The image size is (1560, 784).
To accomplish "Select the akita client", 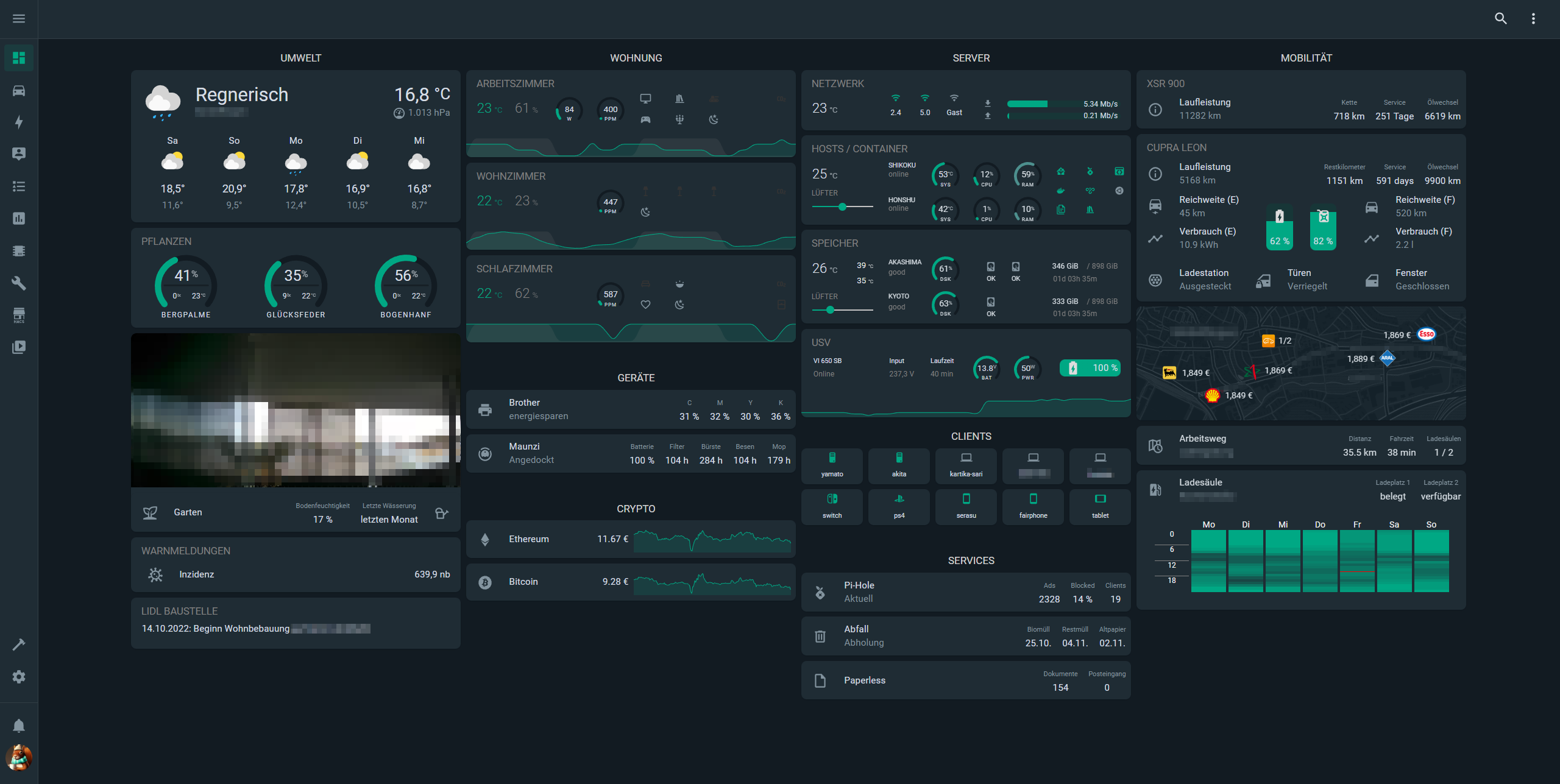I will tap(899, 466).
